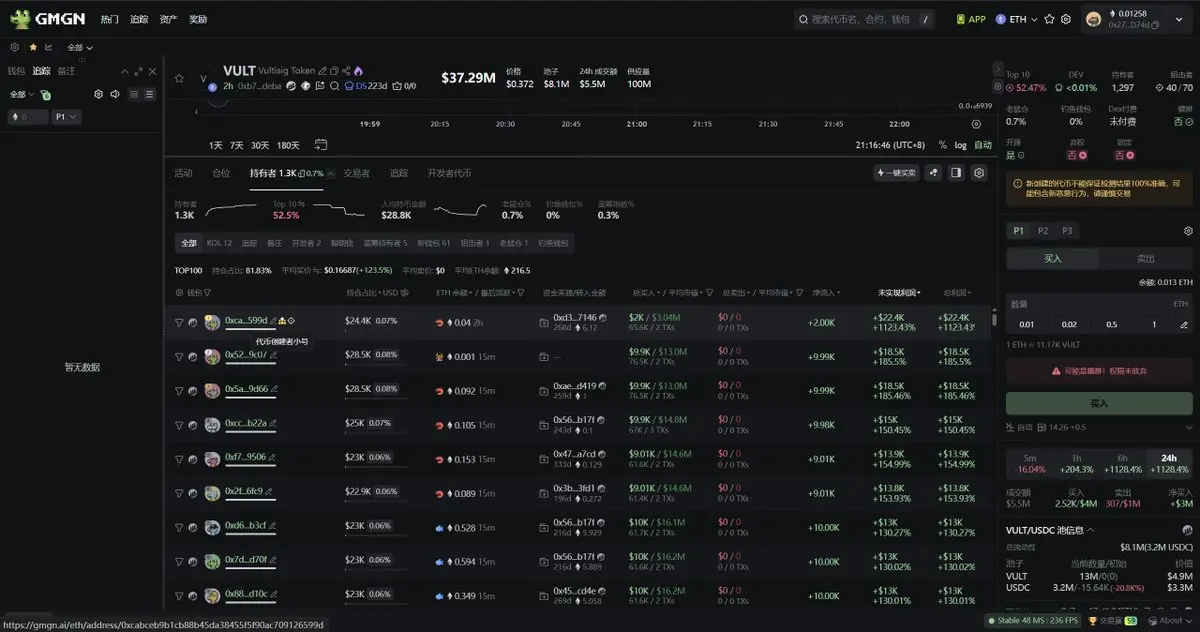Open the 全部 dropdown in tracking panel

21,94
